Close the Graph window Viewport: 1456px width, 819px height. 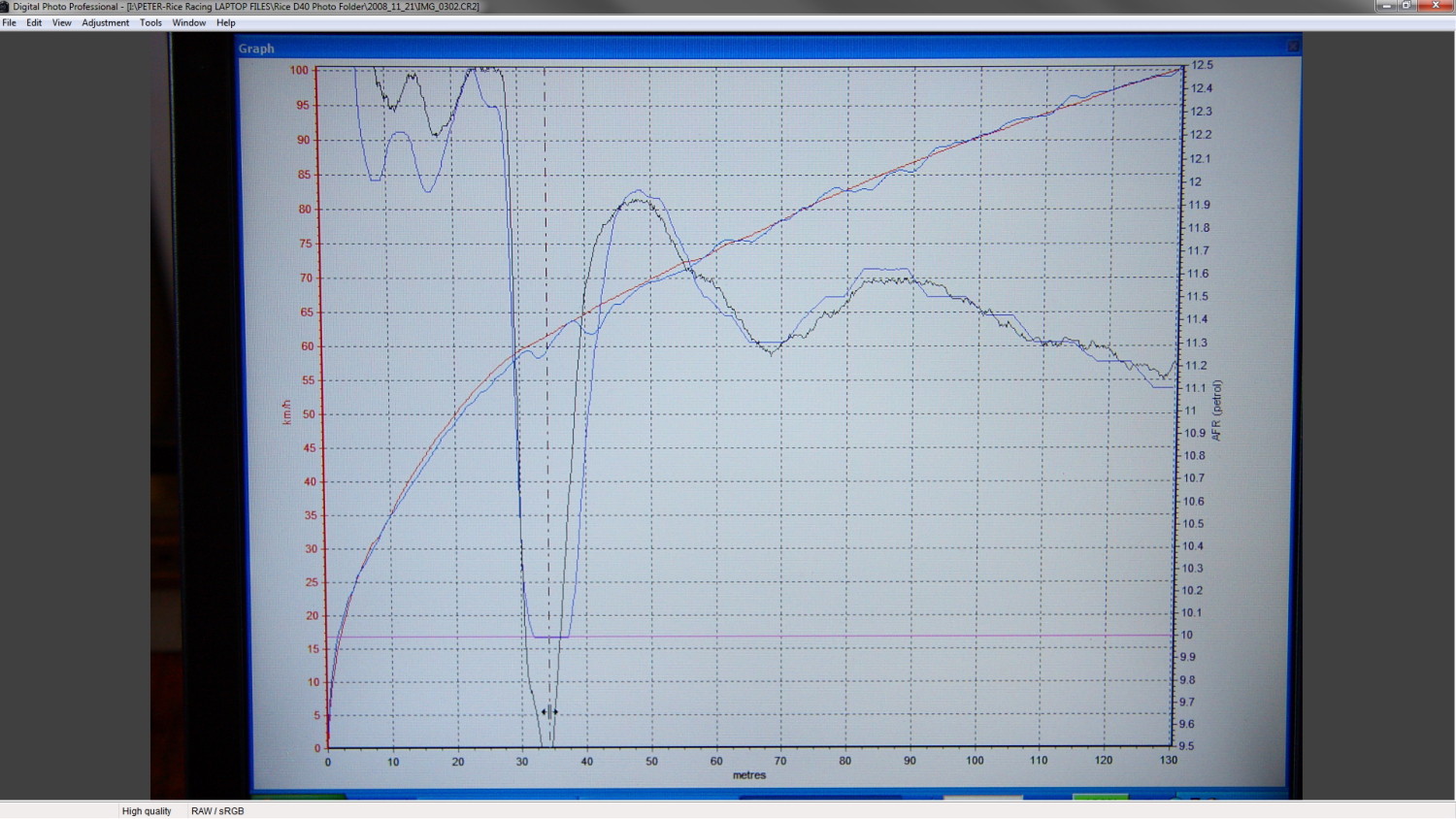coord(1292,47)
